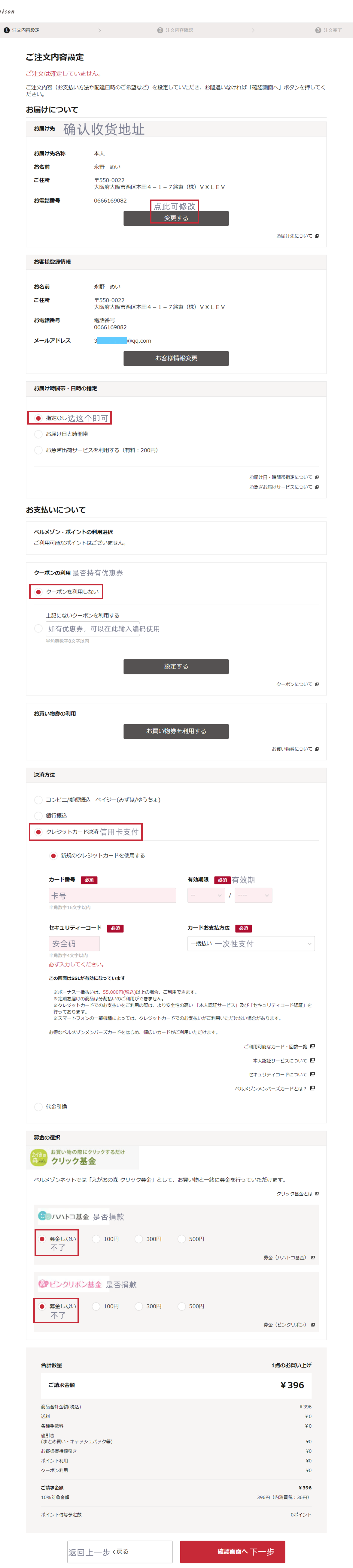Screen dimensions: 353x1568
Task: Click the external-link icon beside お買い物券について
Action: (x=316, y=749)
